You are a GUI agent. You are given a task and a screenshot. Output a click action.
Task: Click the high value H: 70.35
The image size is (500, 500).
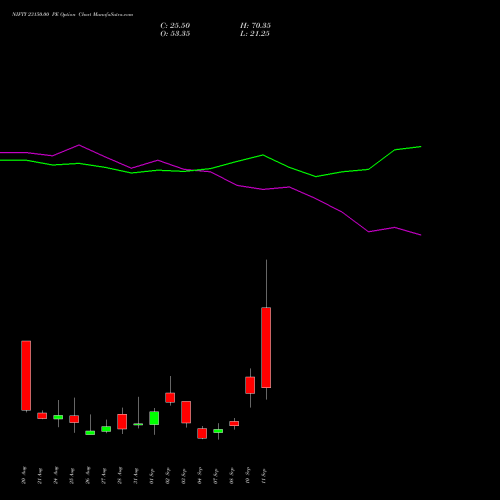(x=255, y=26)
